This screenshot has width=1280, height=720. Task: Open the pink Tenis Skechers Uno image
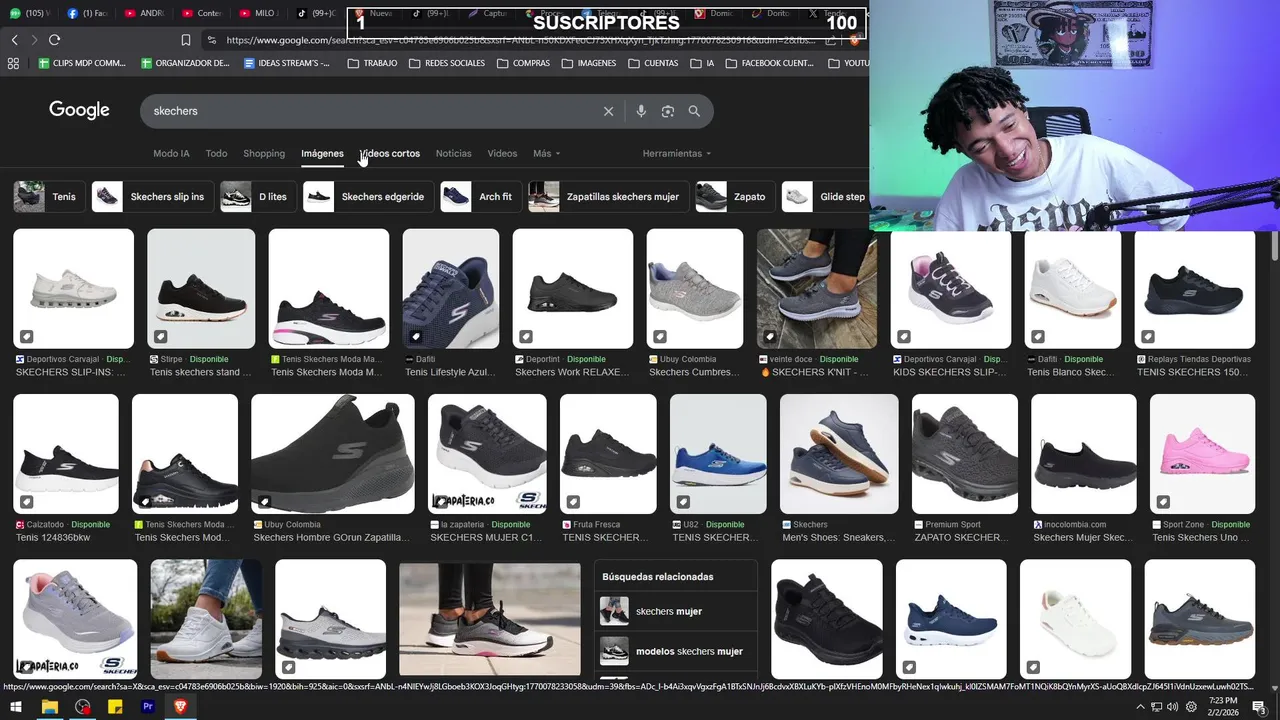[1202, 454]
